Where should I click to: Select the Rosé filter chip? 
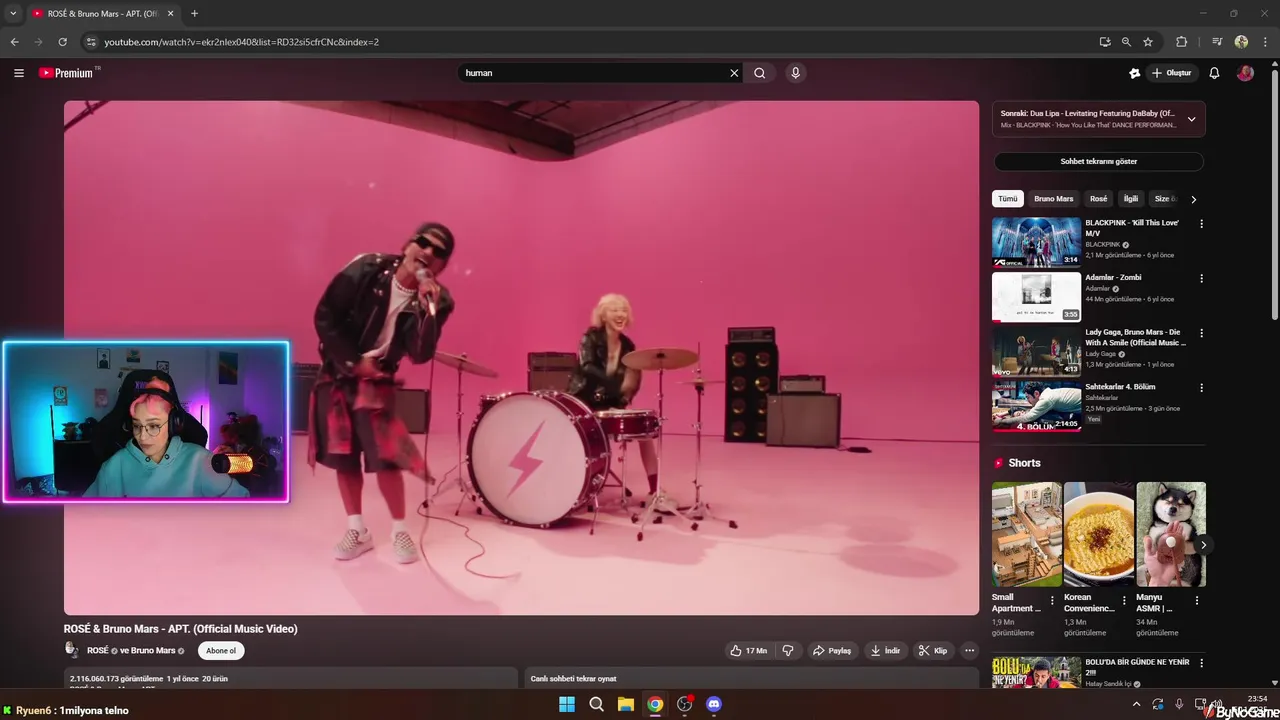(1098, 199)
